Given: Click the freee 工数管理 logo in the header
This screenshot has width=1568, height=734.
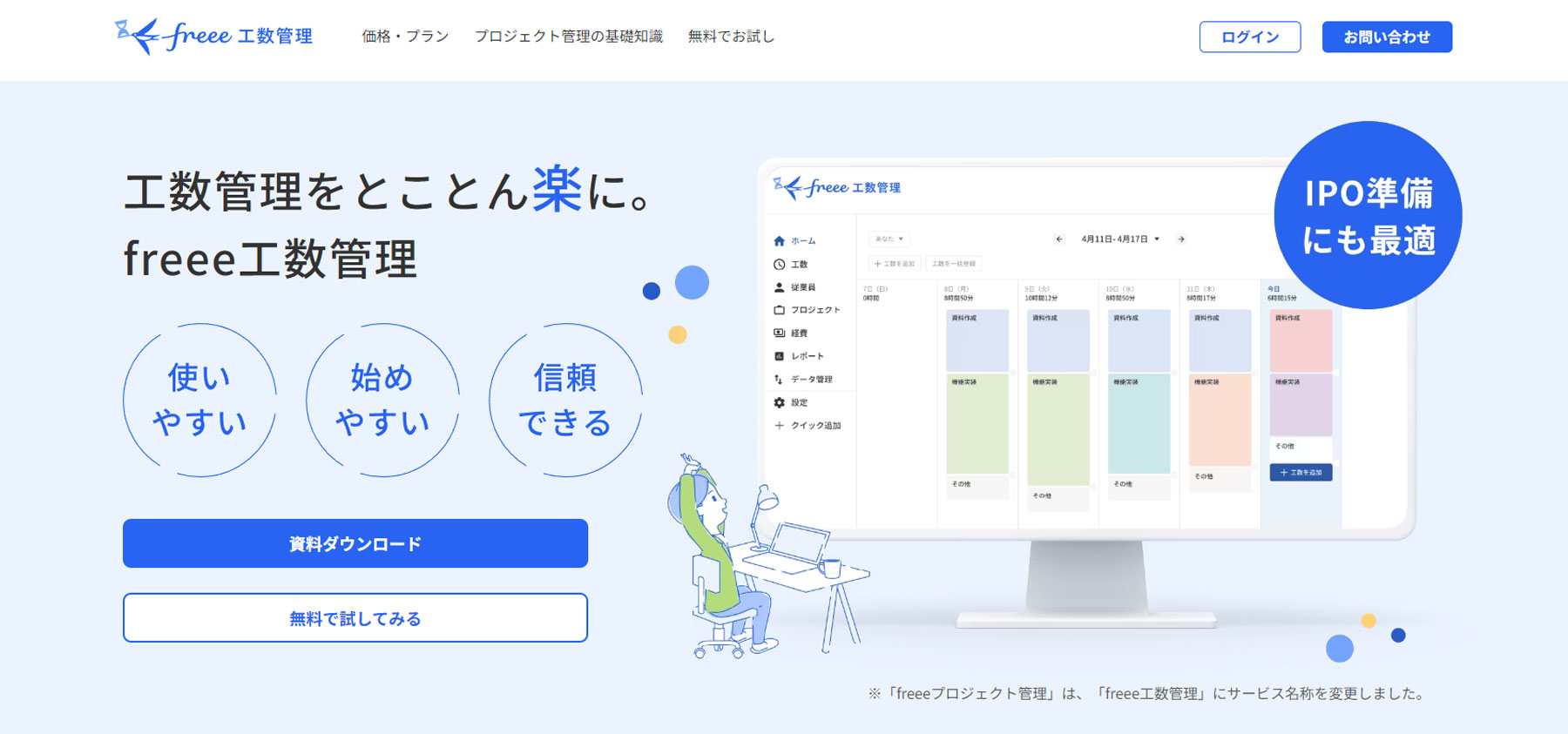Looking at the screenshot, I should [x=213, y=37].
